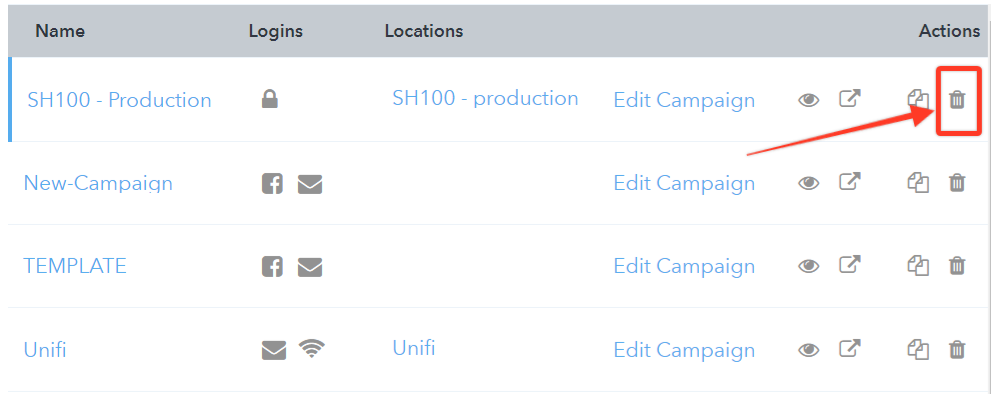Preview the Unifi campaign

tap(808, 350)
